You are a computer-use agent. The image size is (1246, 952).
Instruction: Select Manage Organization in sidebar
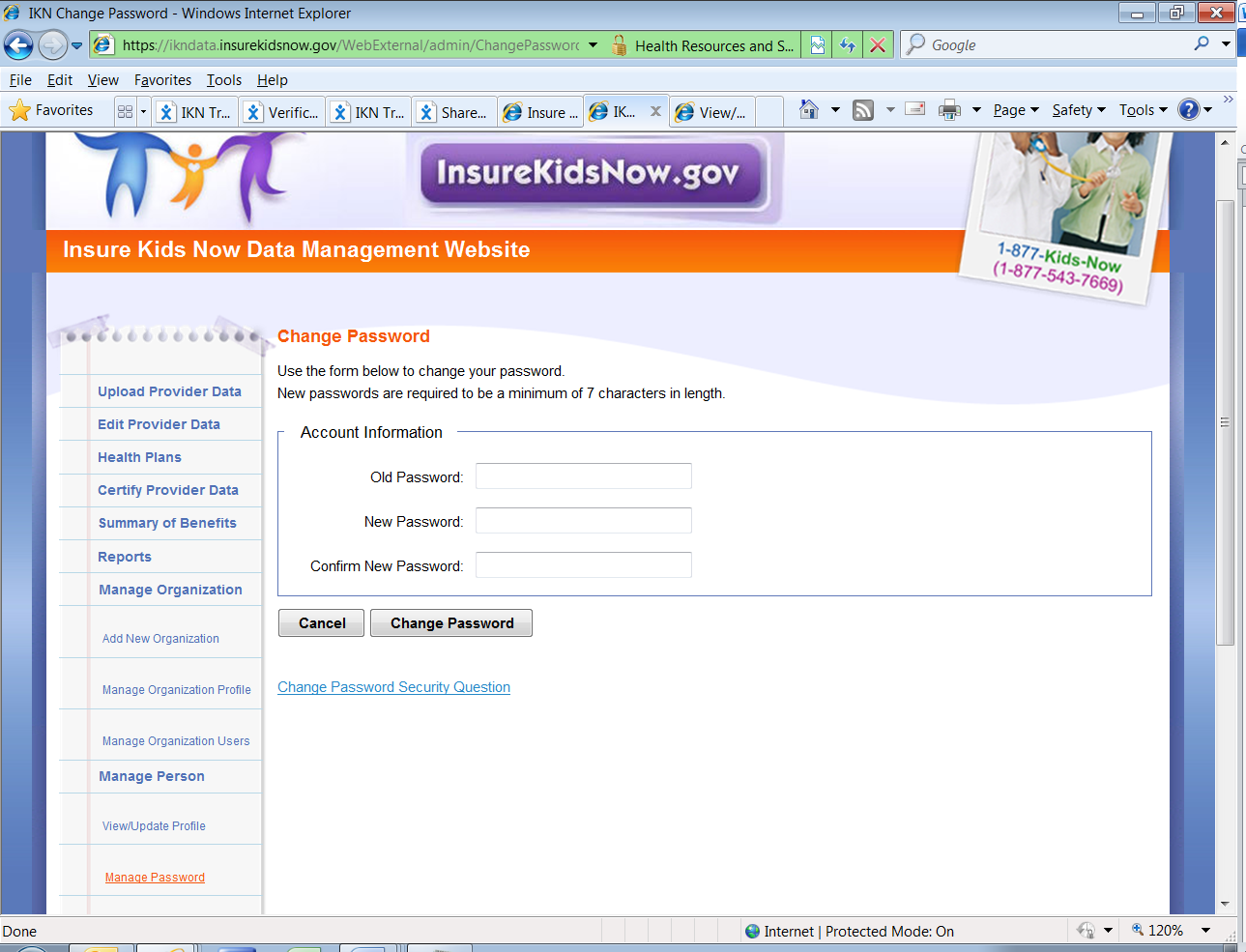click(170, 590)
